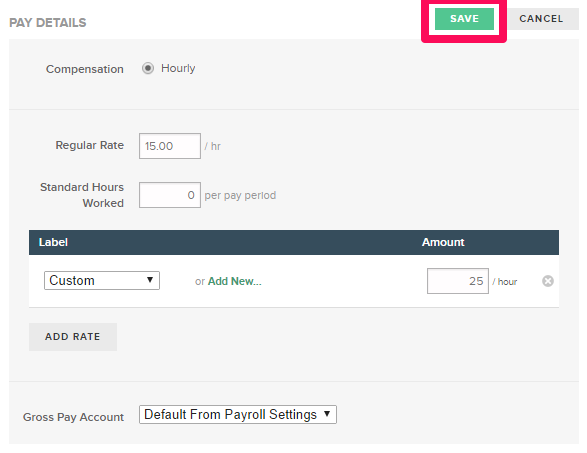This screenshot has height=453, width=587.
Task: Click the Standard Hours Worked label
Action: [82, 195]
